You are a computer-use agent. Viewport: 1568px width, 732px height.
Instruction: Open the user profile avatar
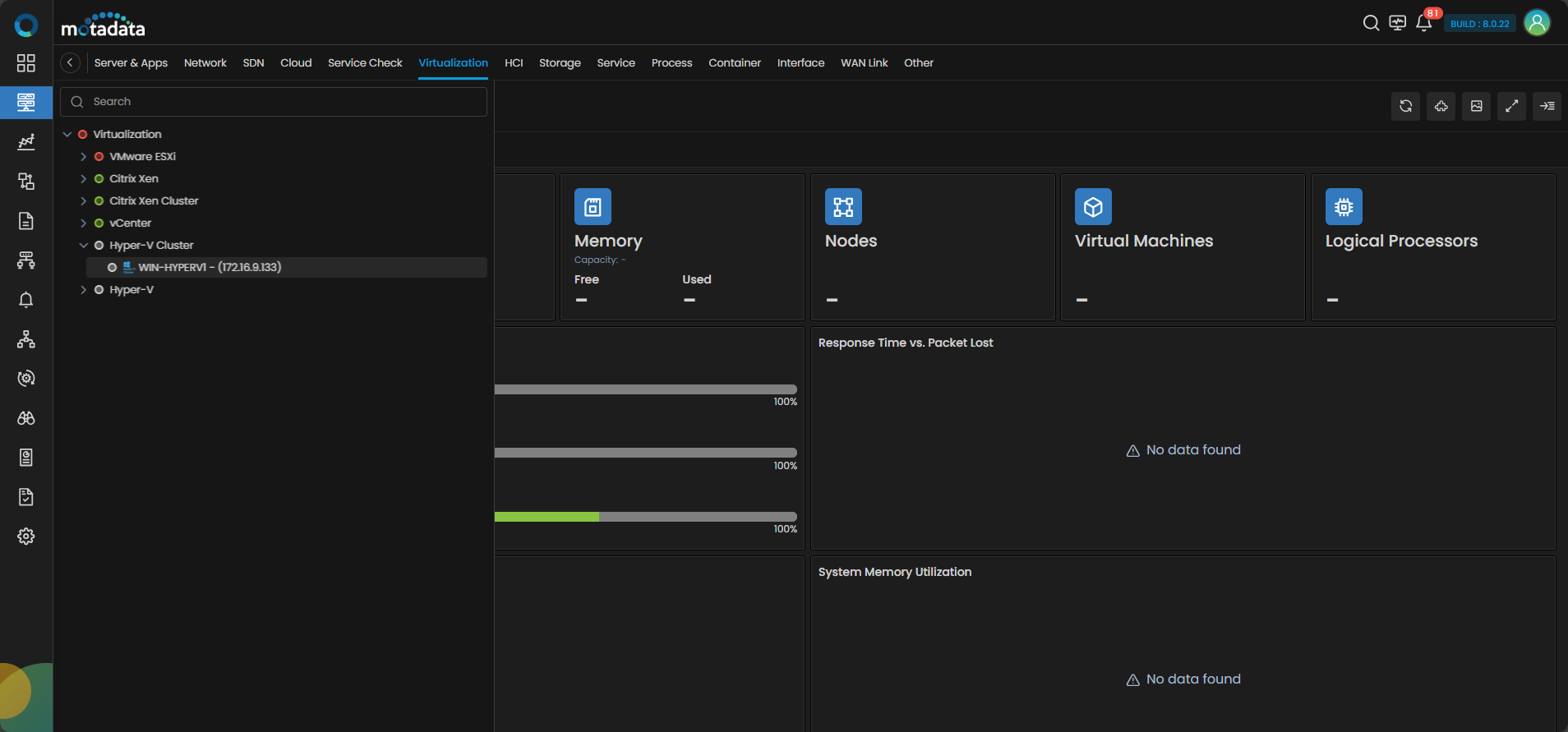click(x=1537, y=23)
